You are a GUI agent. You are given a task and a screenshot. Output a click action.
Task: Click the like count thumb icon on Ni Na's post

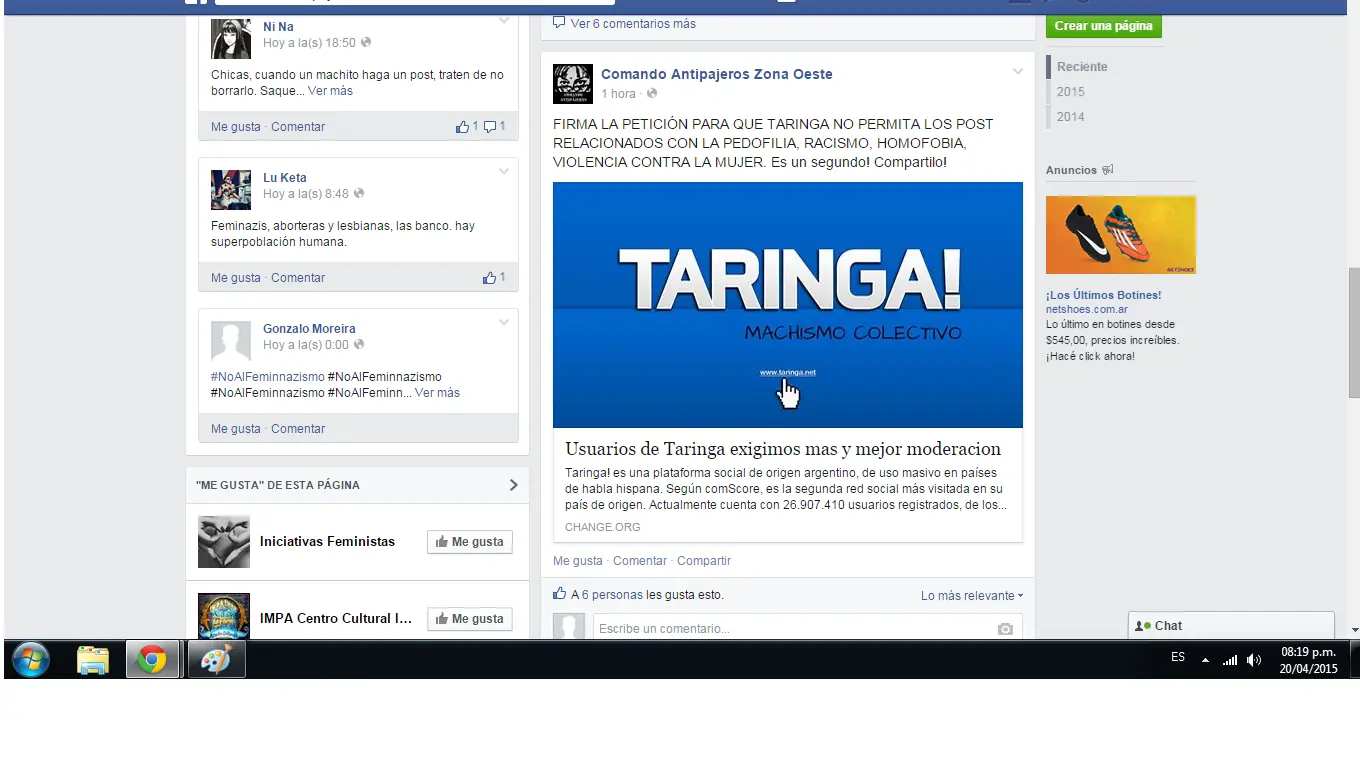click(x=462, y=127)
